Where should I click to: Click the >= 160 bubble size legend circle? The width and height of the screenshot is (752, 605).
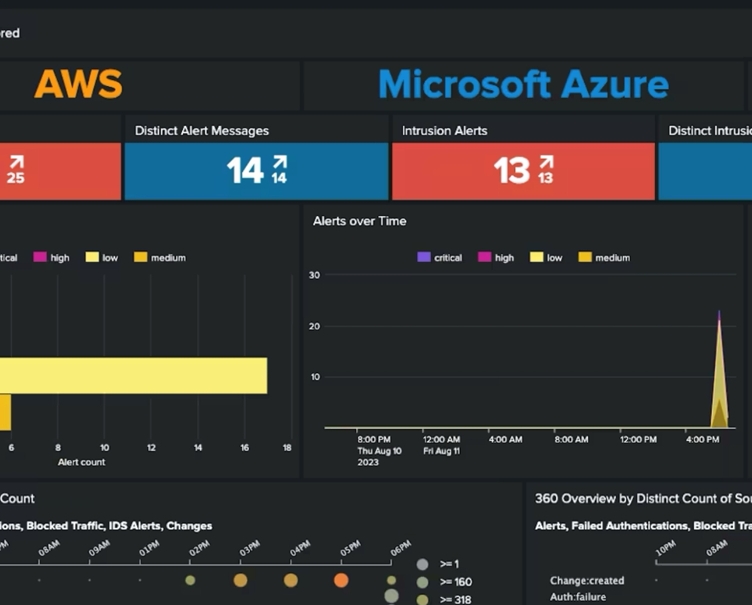423,582
